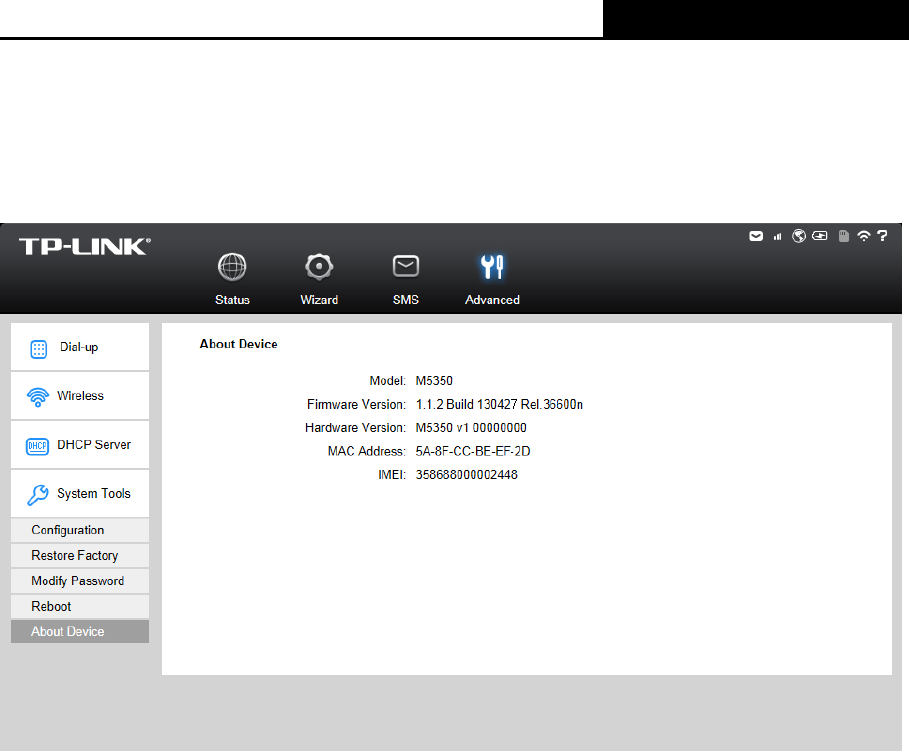Click the Hardware Version label

click(355, 428)
